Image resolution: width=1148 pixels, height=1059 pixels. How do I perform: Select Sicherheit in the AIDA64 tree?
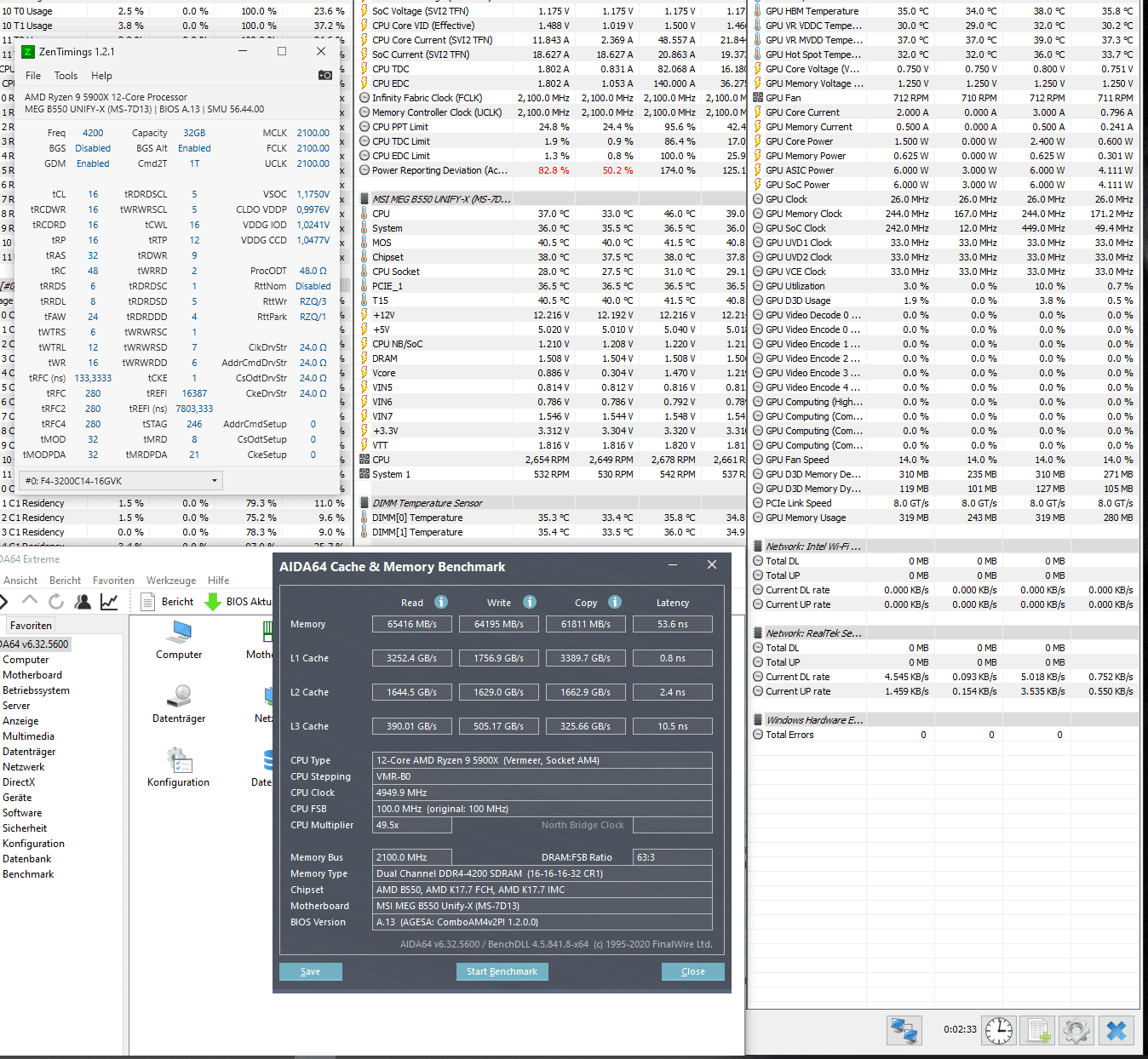coord(25,828)
